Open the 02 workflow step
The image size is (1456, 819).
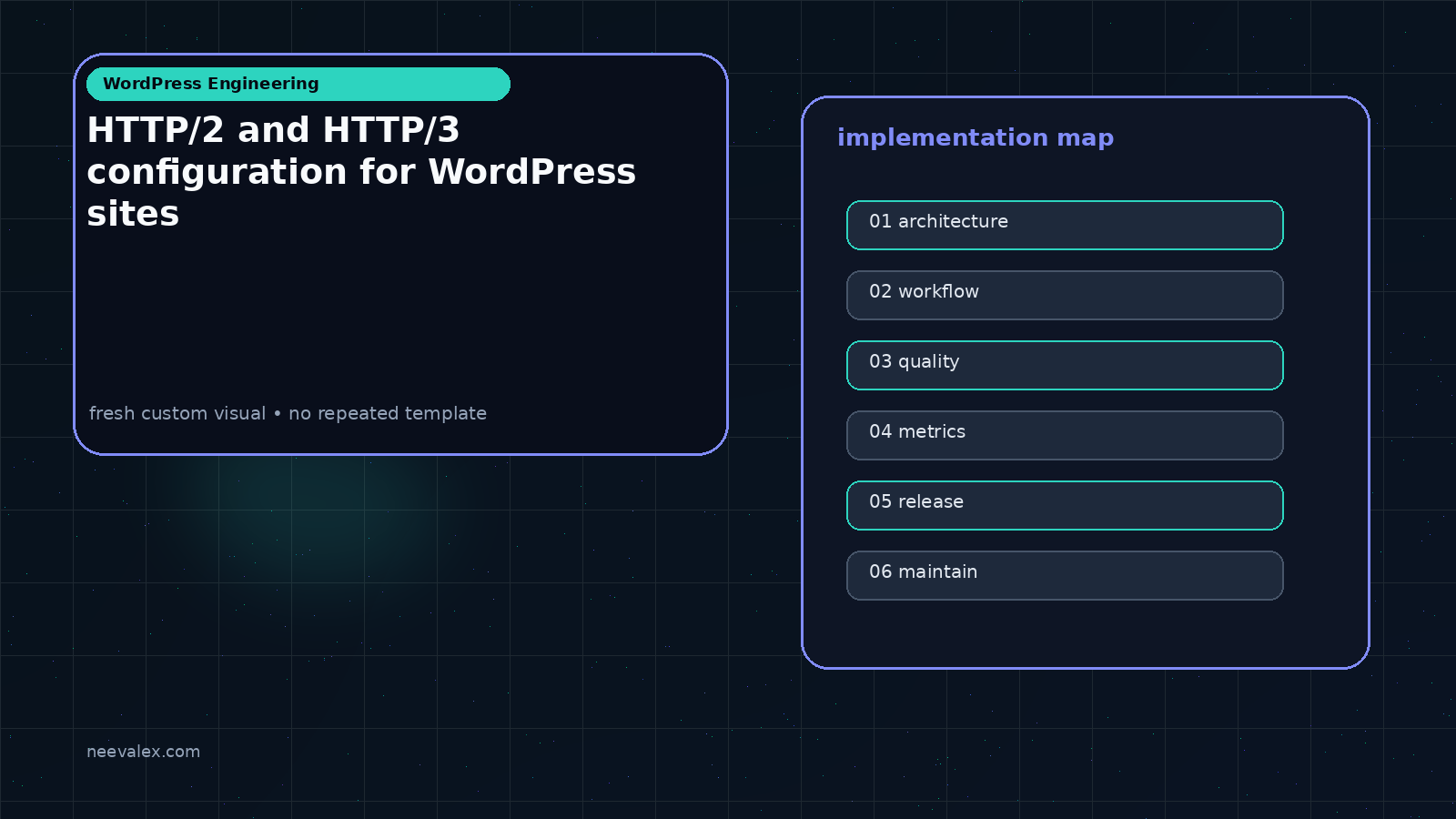1065,295
